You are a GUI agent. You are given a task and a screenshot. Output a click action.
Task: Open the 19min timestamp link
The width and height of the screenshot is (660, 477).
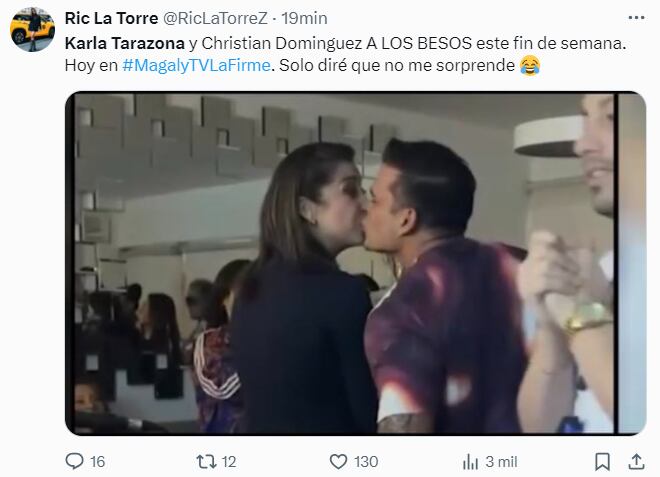coord(304,18)
